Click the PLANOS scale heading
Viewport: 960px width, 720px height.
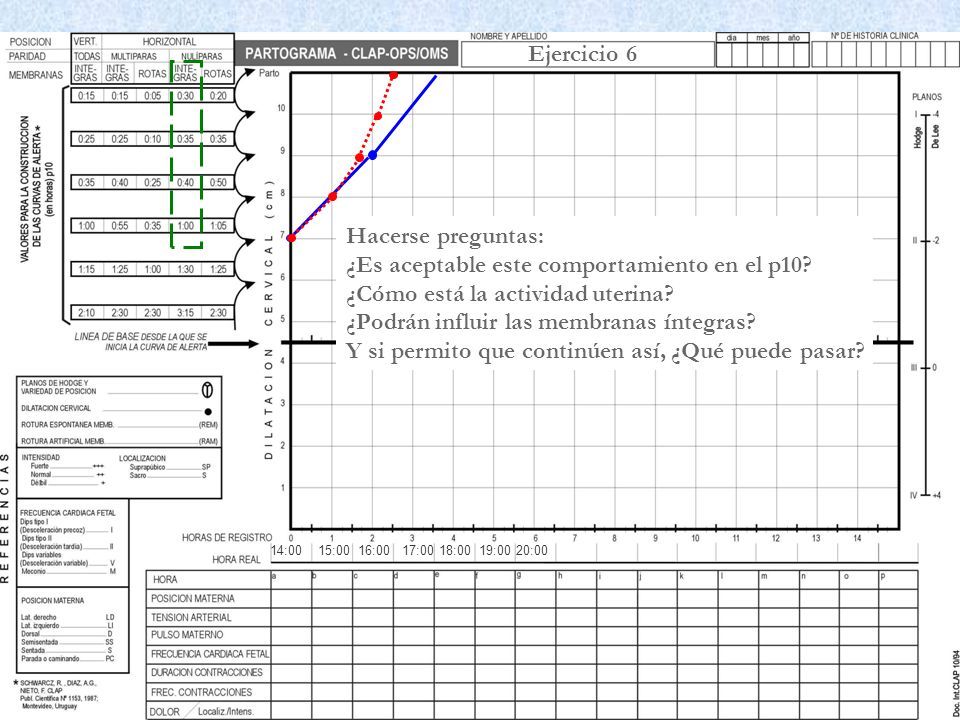(927, 97)
